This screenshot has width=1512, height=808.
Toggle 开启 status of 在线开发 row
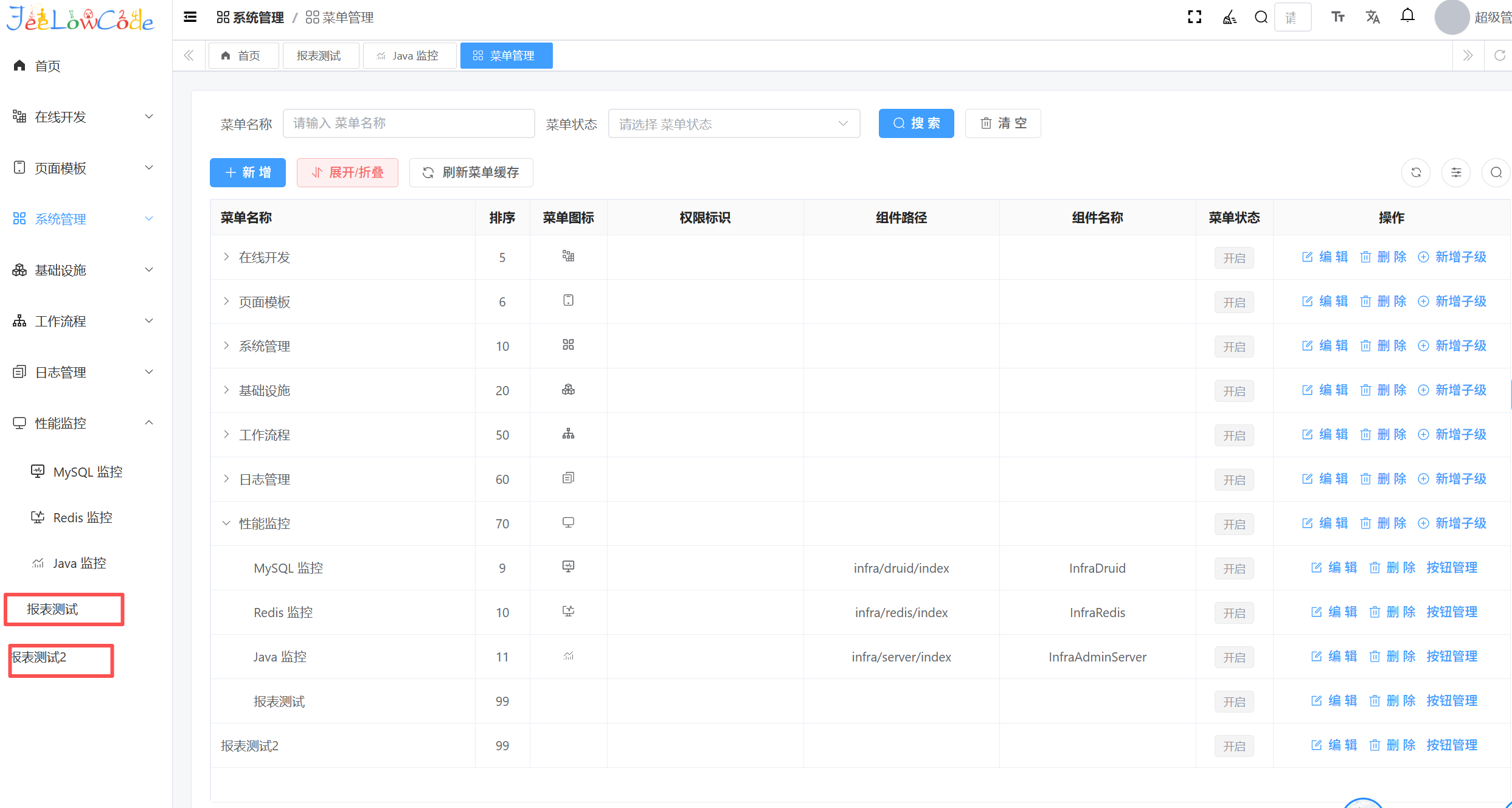pos(1234,258)
